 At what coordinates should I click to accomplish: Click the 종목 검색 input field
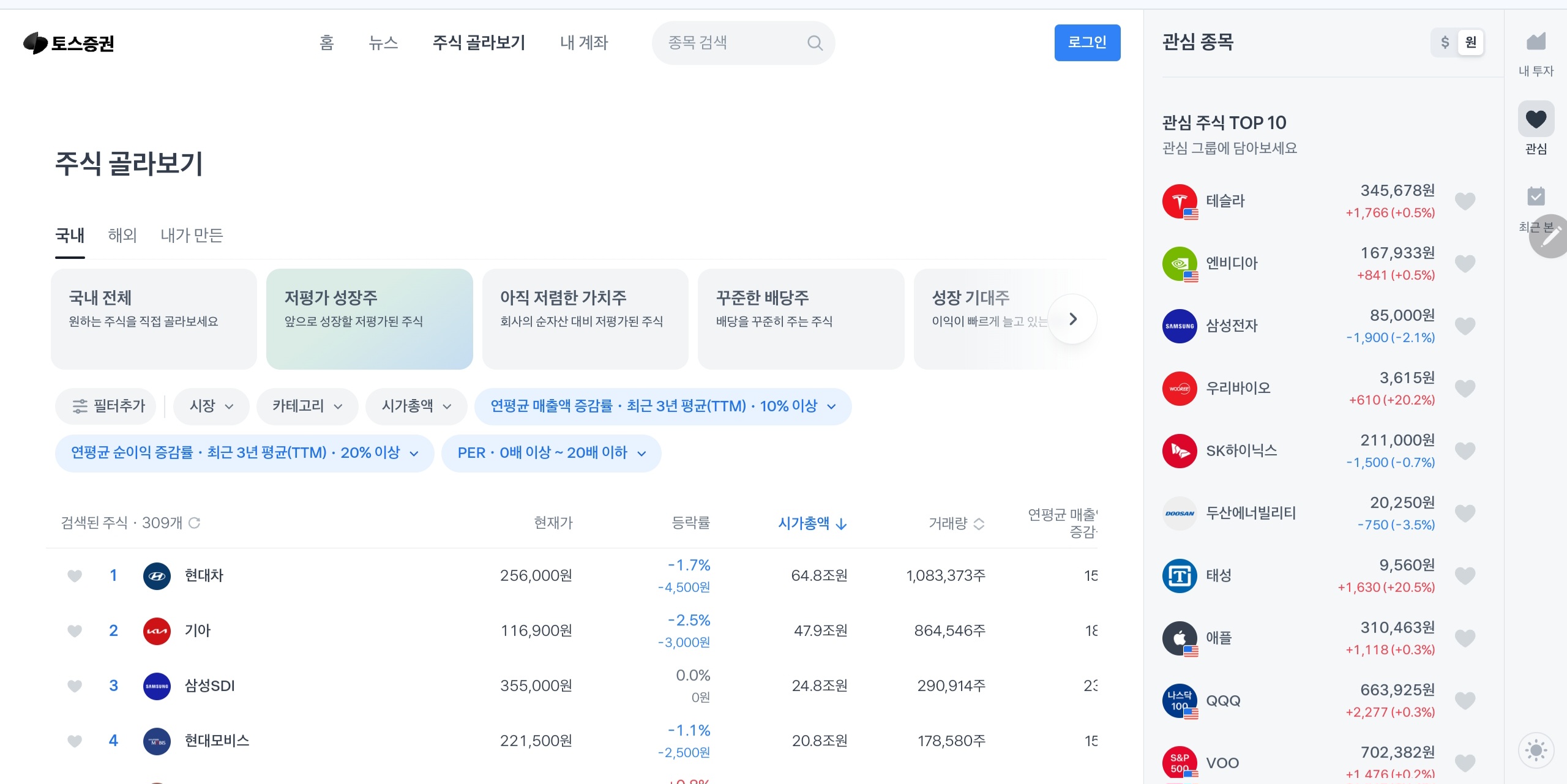tap(743, 43)
